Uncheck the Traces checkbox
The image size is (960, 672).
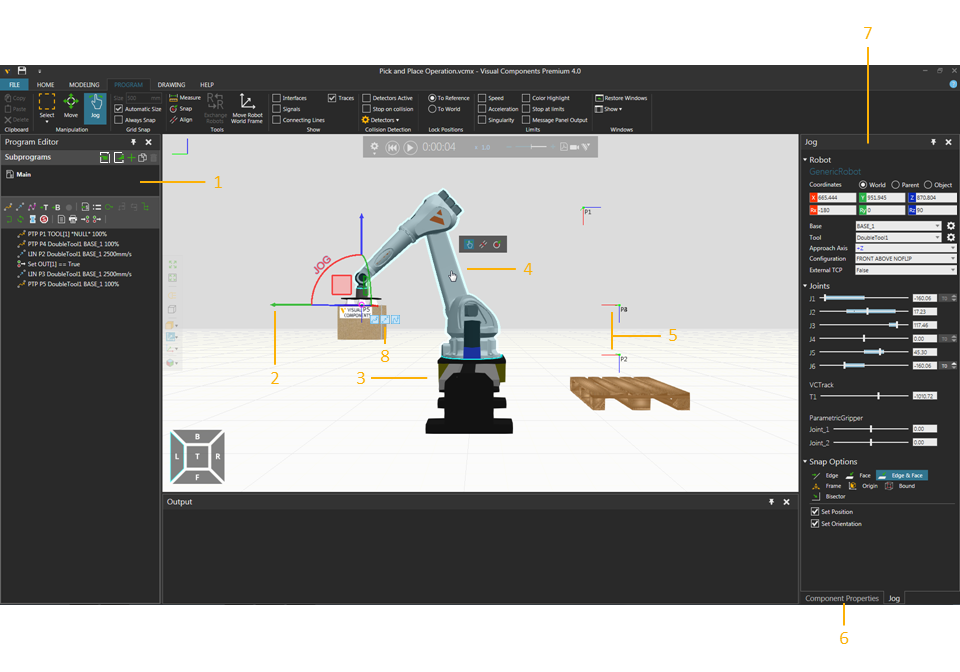click(332, 98)
